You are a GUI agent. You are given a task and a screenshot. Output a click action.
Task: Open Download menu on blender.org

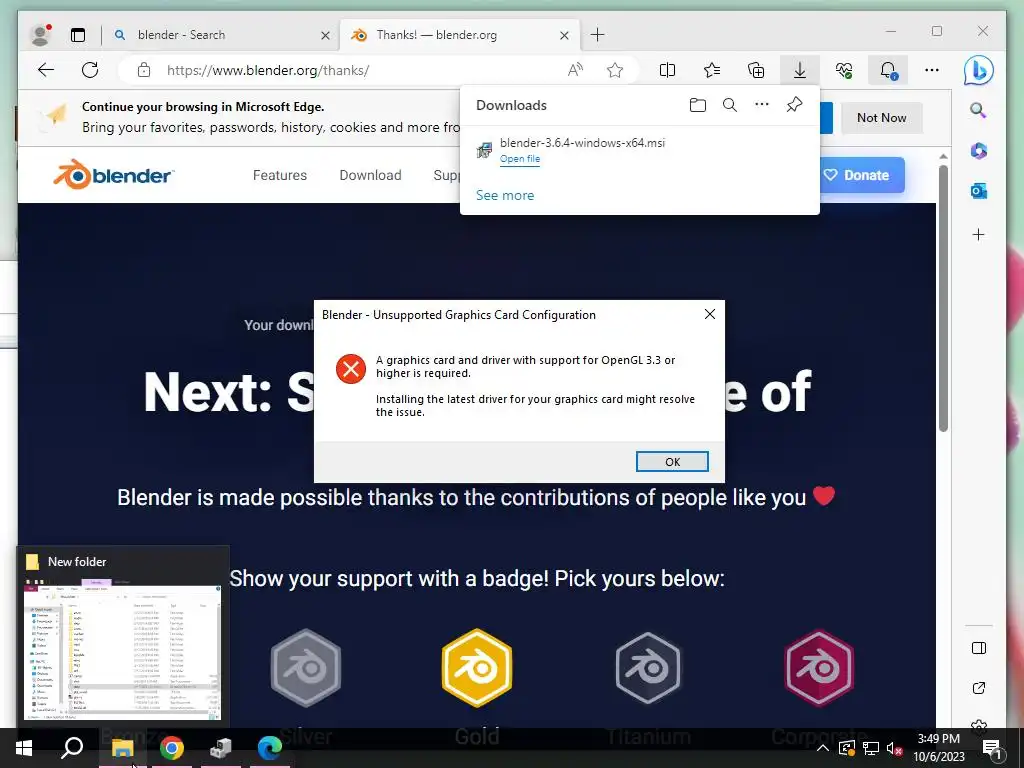370,175
